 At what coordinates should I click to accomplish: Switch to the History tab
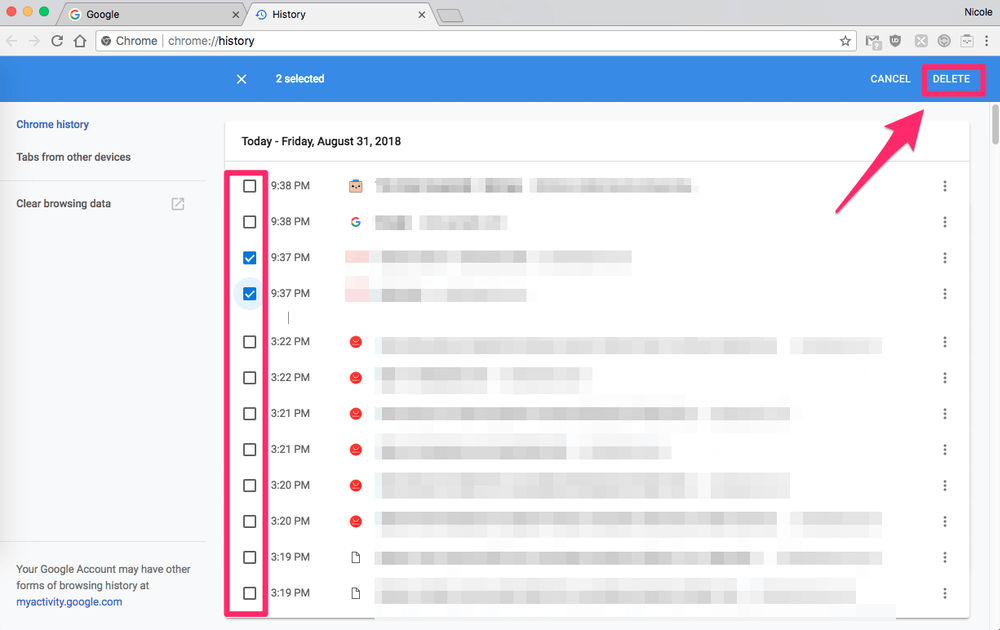pyautogui.click(x=339, y=15)
